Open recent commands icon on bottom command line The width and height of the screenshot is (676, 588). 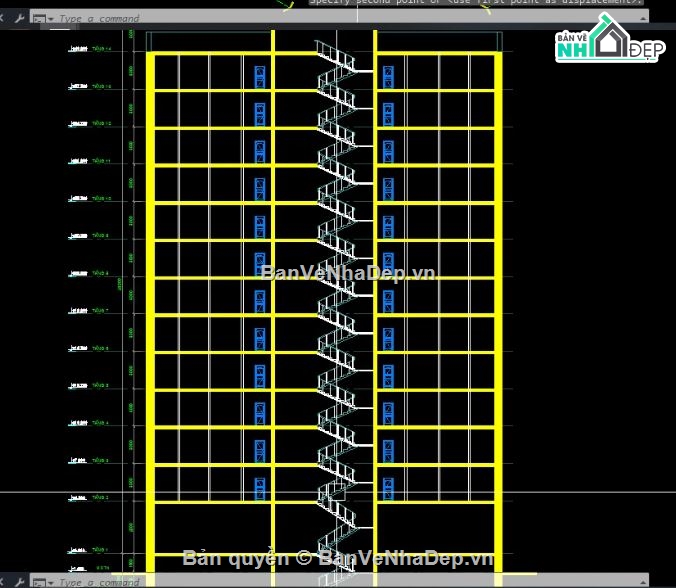pyautogui.click(x=39, y=583)
